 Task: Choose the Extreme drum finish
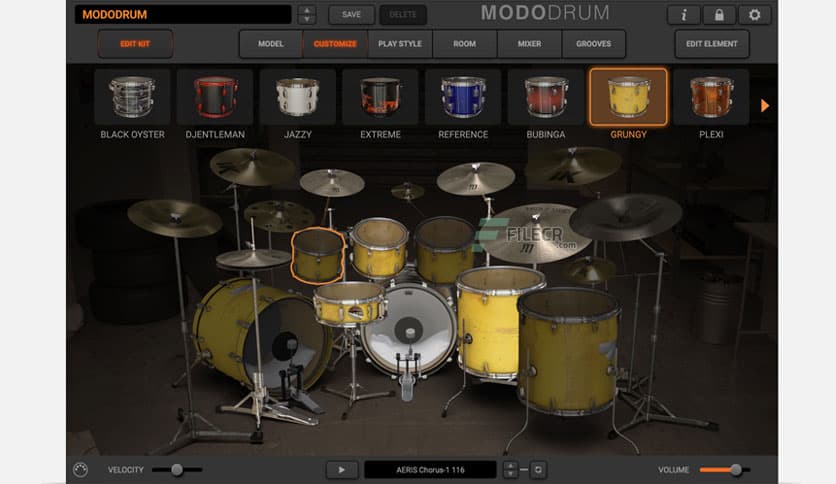click(380, 96)
